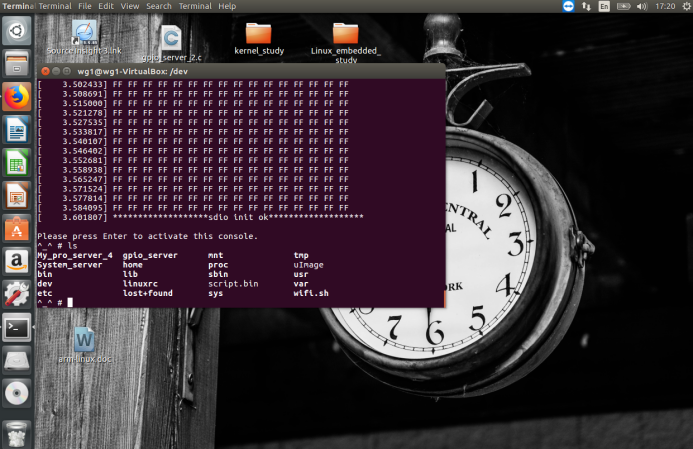693x449 pixels.
Task: Click the log timestamp 3.502433
Action: tap(82, 84)
